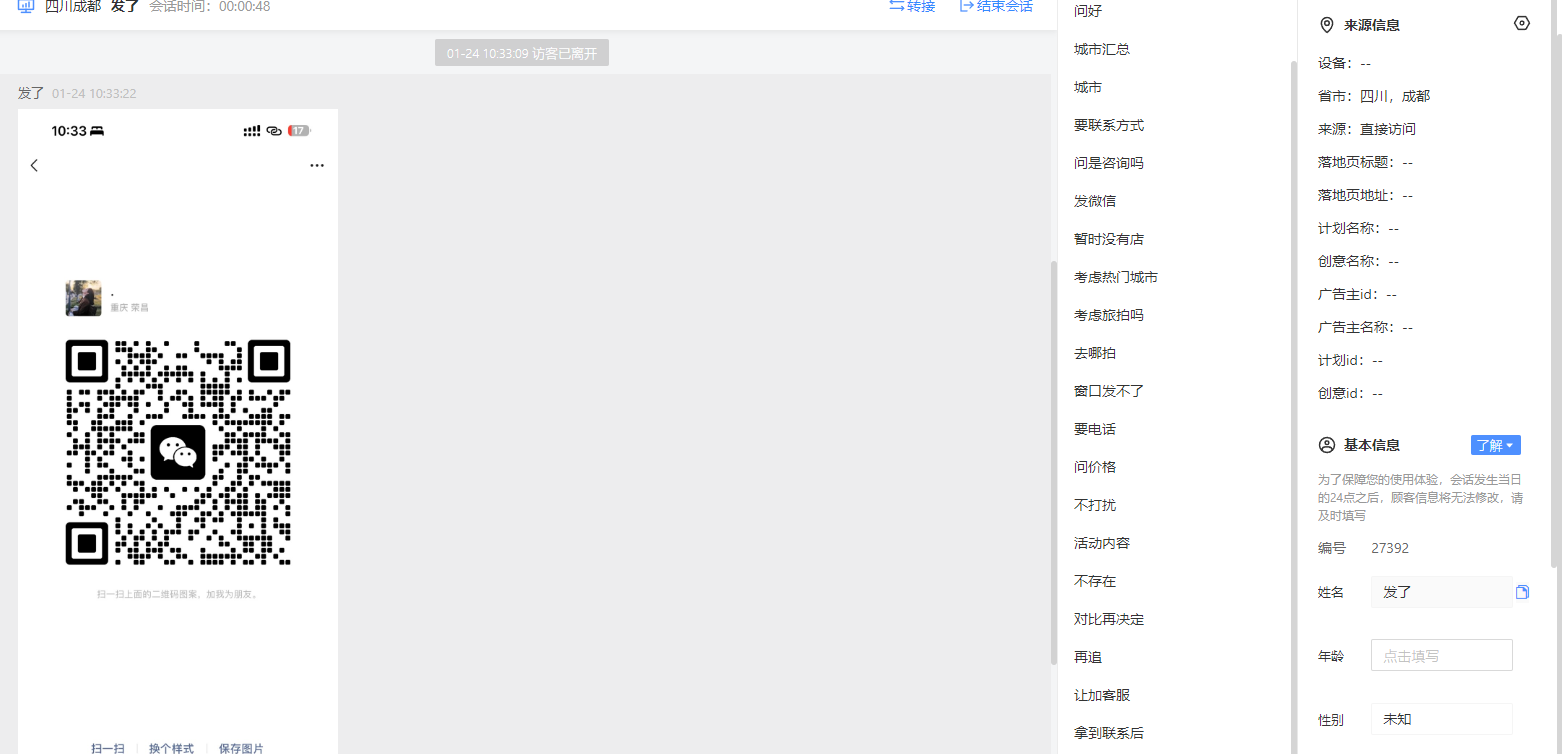The height and width of the screenshot is (754, 1562).
Task: Open the hexagon settings icon beside 来源信息
Action: (x=1522, y=23)
